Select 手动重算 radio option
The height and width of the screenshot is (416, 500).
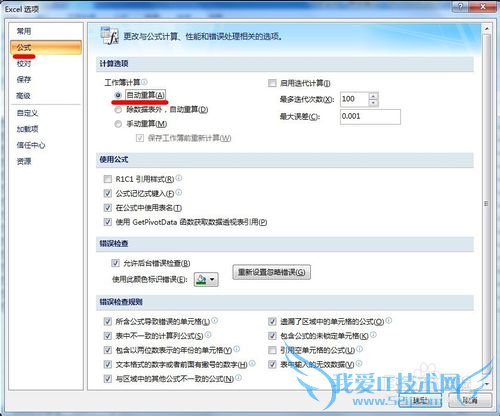click(x=118, y=124)
